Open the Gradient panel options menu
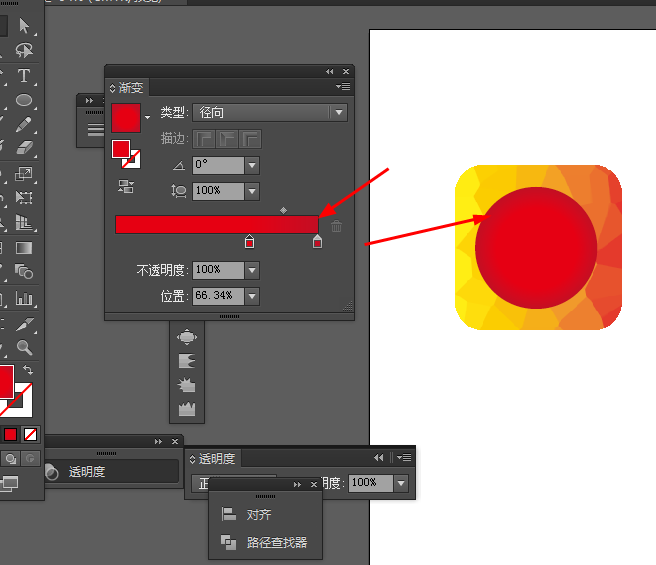 click(x=343, y=87)
